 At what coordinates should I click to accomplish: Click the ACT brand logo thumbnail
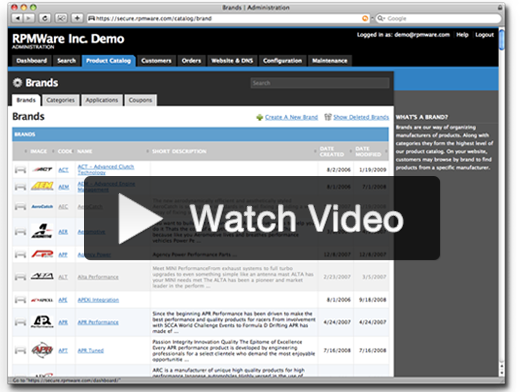[42, 170]
